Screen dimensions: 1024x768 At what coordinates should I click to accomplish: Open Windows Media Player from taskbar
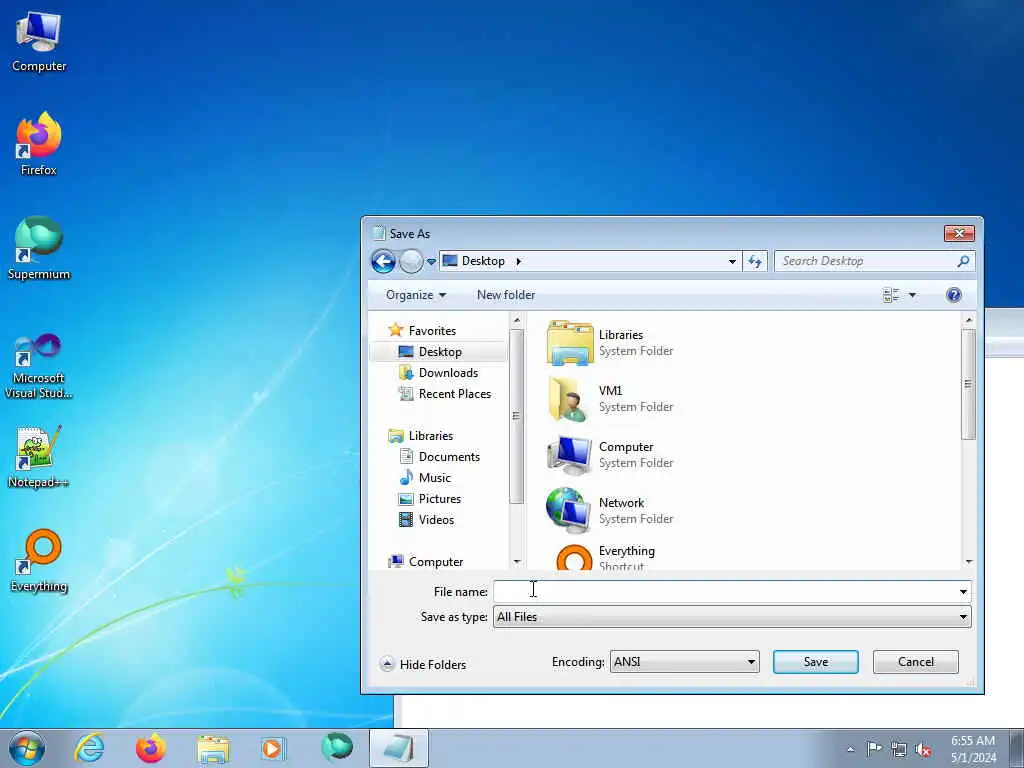click(x=274, y=748)
